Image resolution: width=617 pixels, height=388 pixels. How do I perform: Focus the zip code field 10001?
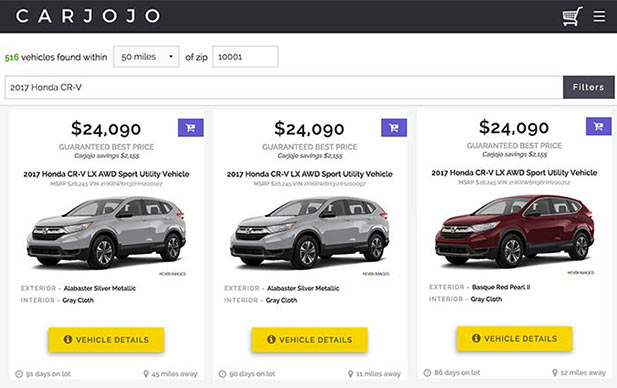[x=245, y=57]
